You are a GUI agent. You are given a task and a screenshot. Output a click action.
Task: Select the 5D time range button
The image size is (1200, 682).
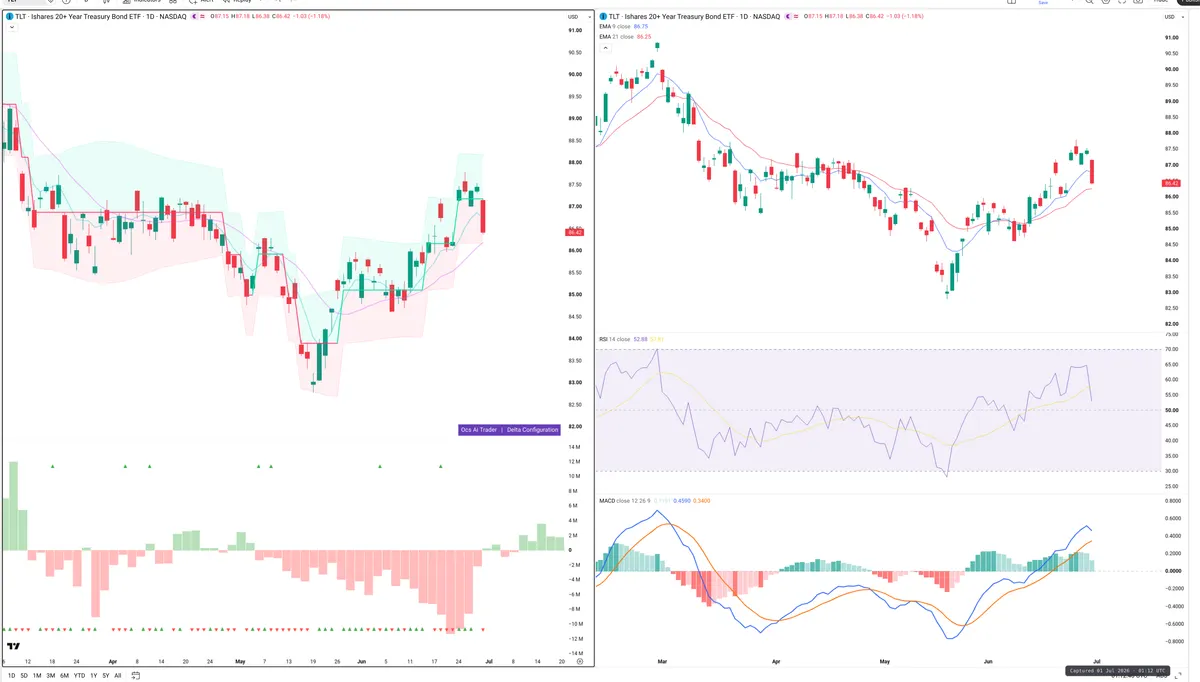pos(24,675)
